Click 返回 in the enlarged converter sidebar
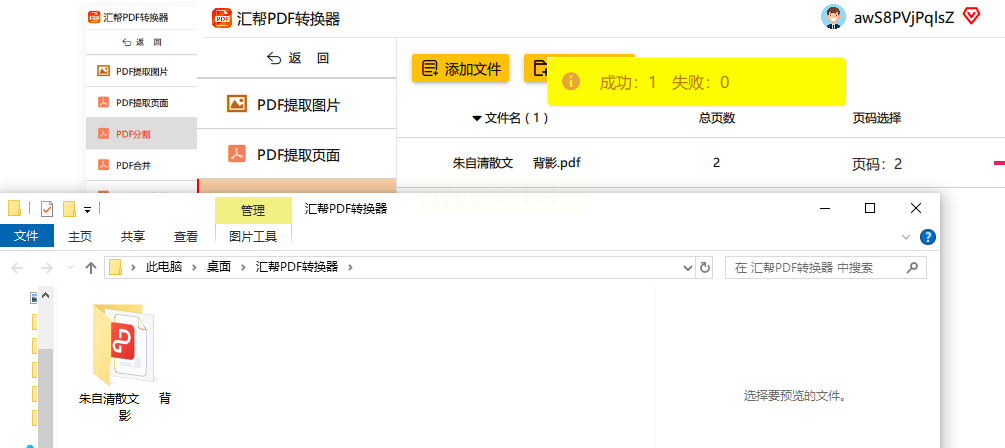Image resolution: width=1005 pixels, height=448 pixels. (297, 58)
